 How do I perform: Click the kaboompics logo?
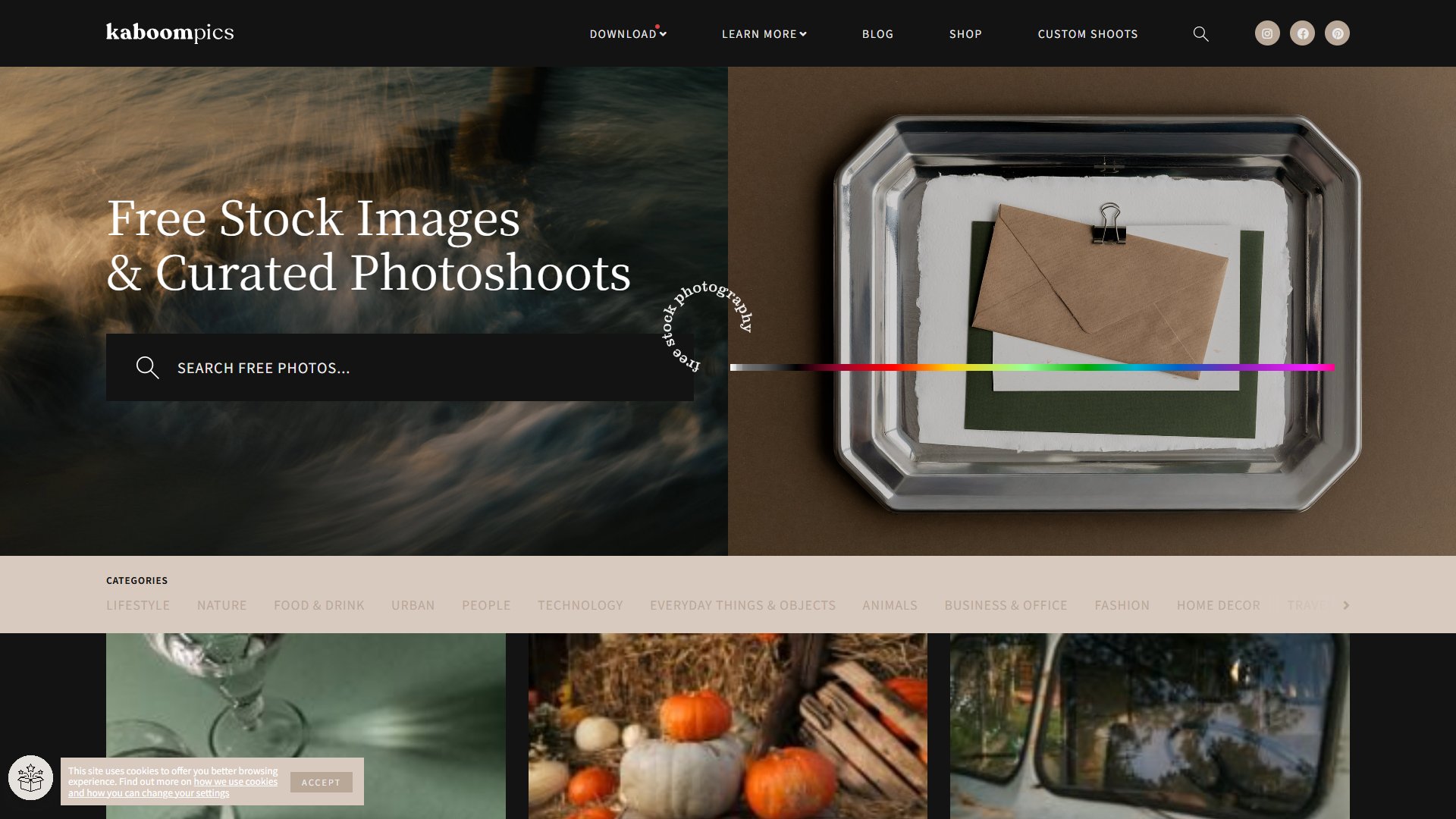[x=170, y=33]
